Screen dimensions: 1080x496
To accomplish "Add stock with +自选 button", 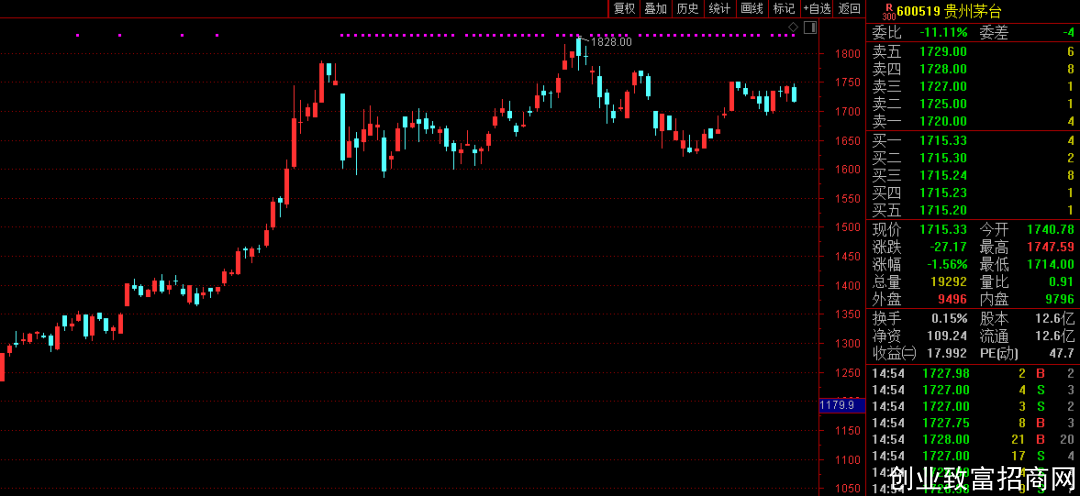I will (818, 9).
